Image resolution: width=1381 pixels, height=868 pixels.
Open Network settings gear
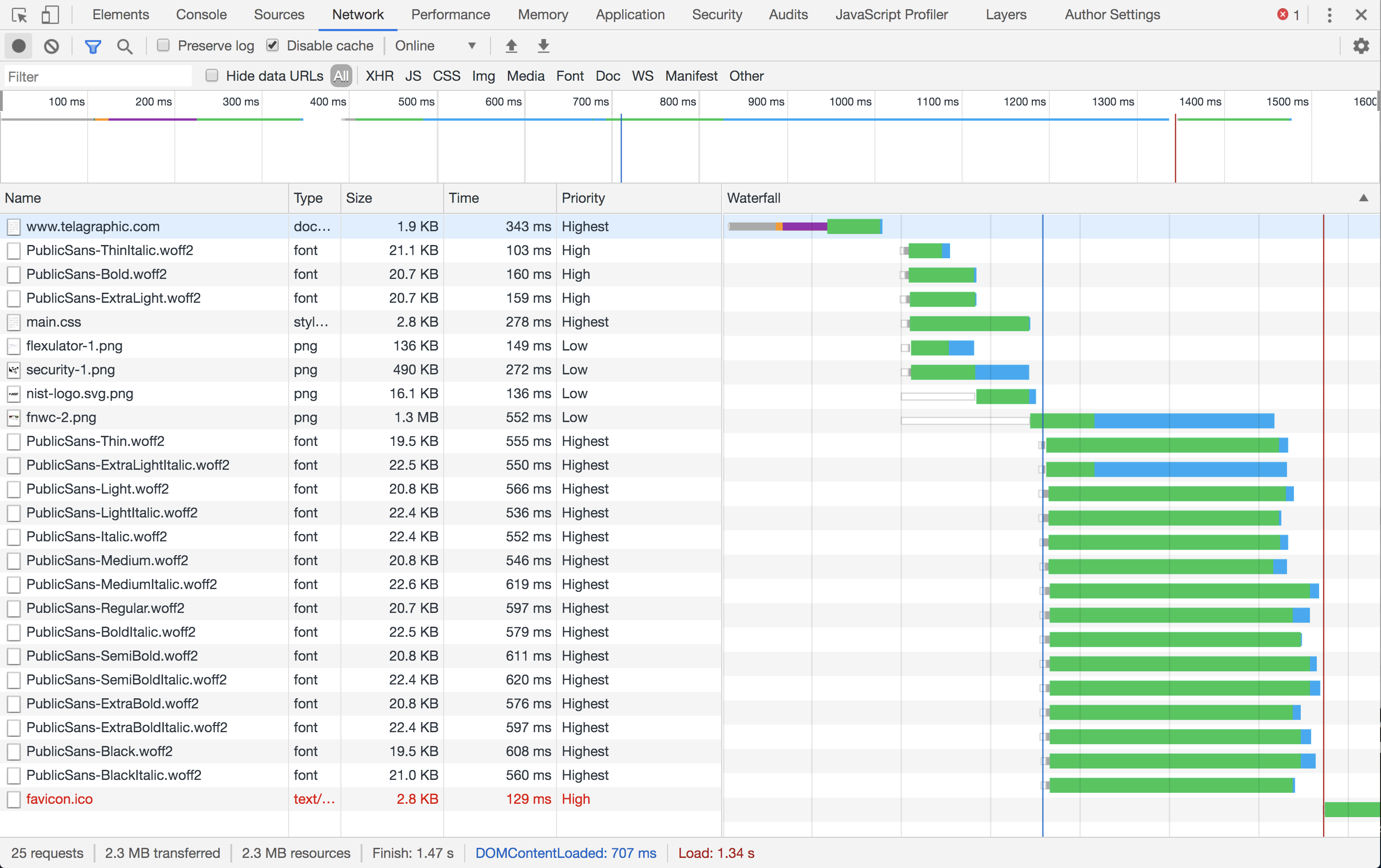pyautogui.click(x=1361, y=46)
